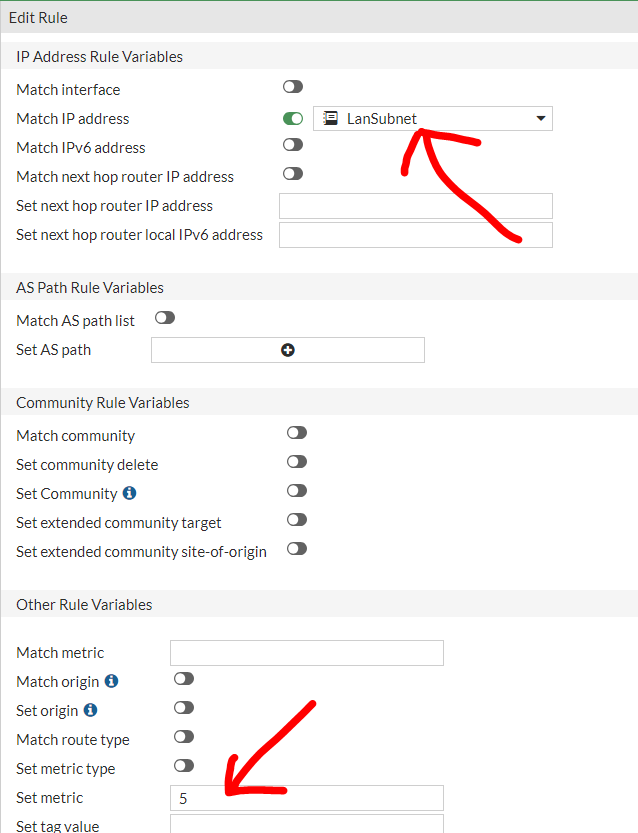
Task: Enable Match AS path list
Action: (x=165, y=318)
